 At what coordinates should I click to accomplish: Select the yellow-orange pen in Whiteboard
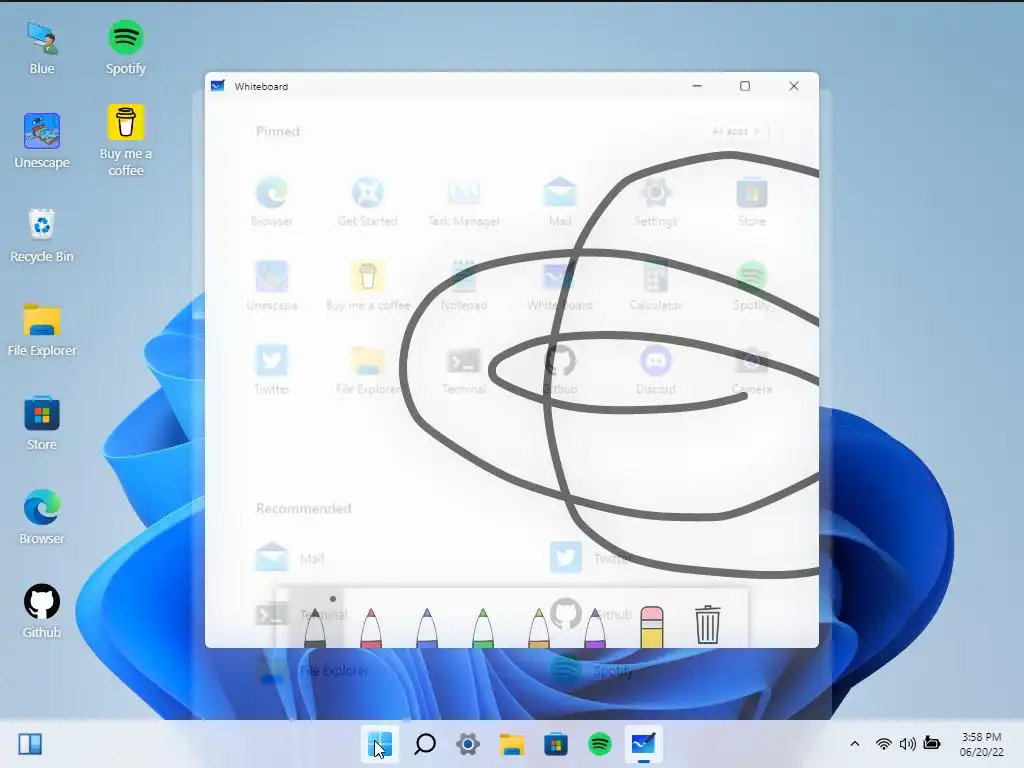(x=539, y=628)
